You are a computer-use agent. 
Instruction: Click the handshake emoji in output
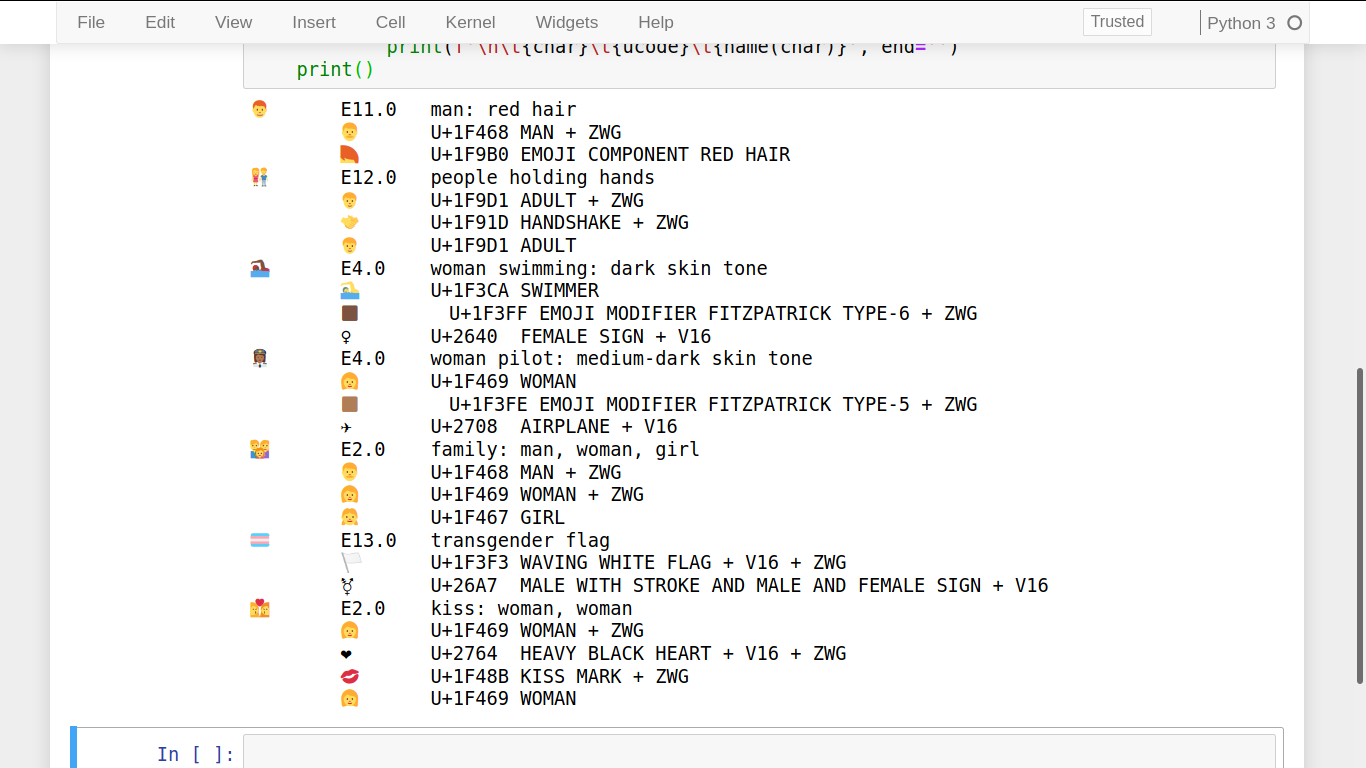pyautogui.click(x=349, y=223)
